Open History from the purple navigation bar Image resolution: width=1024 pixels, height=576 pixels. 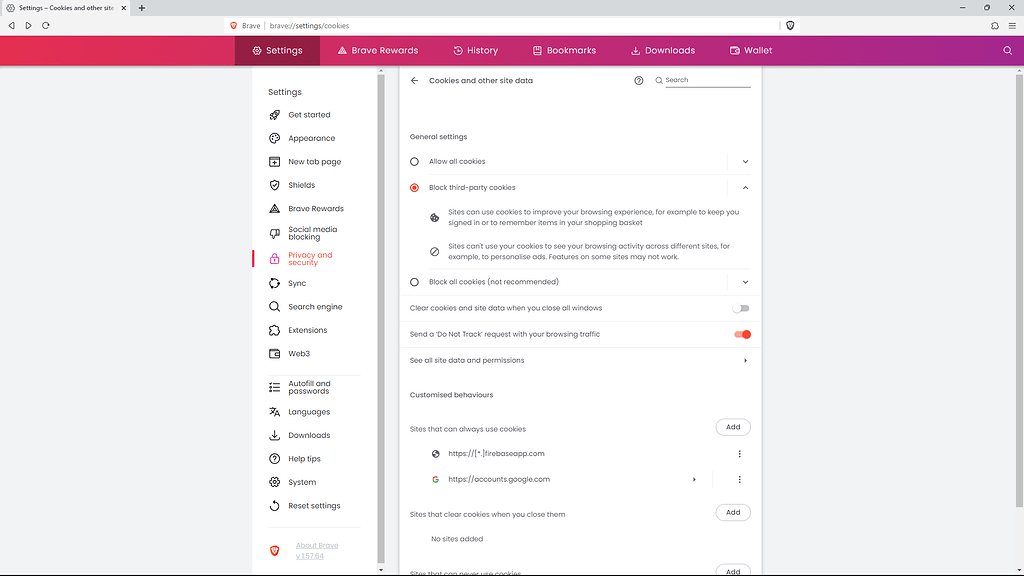pos(476,49)
